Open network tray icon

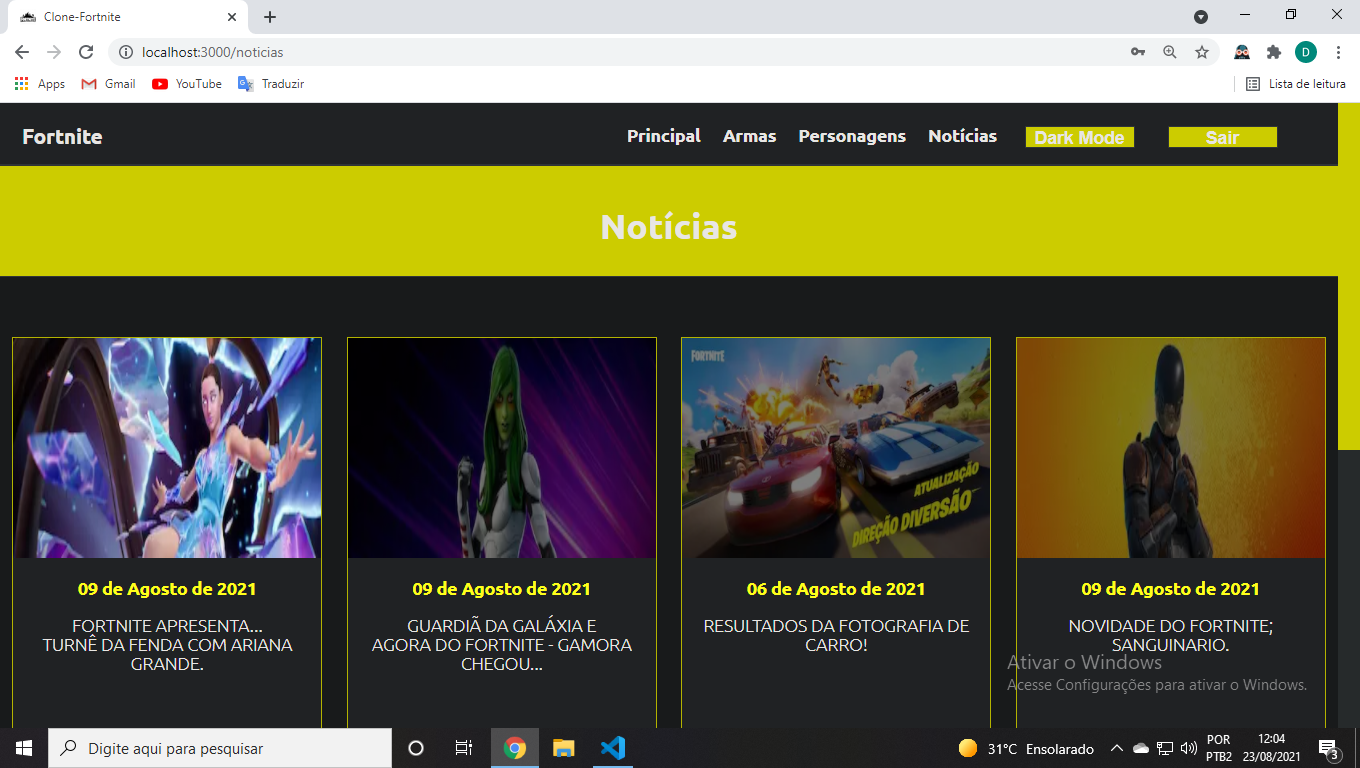click(x=1165, y=748)
